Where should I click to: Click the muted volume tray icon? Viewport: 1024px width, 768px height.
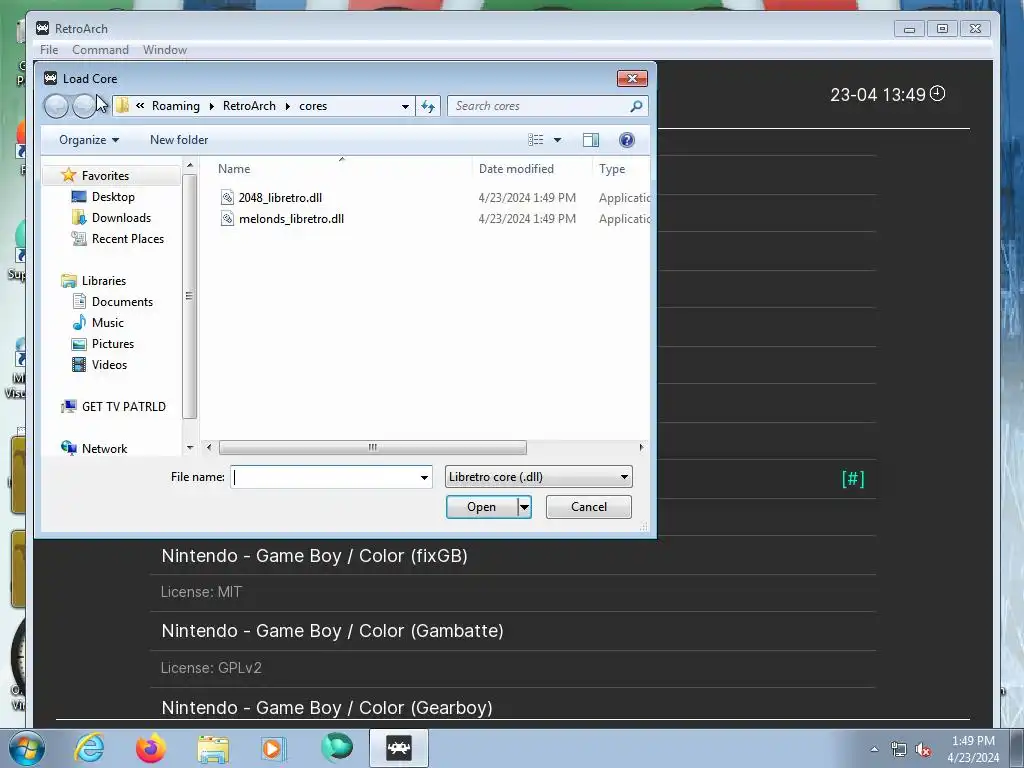pyautogui.click(x=923, y=749)
